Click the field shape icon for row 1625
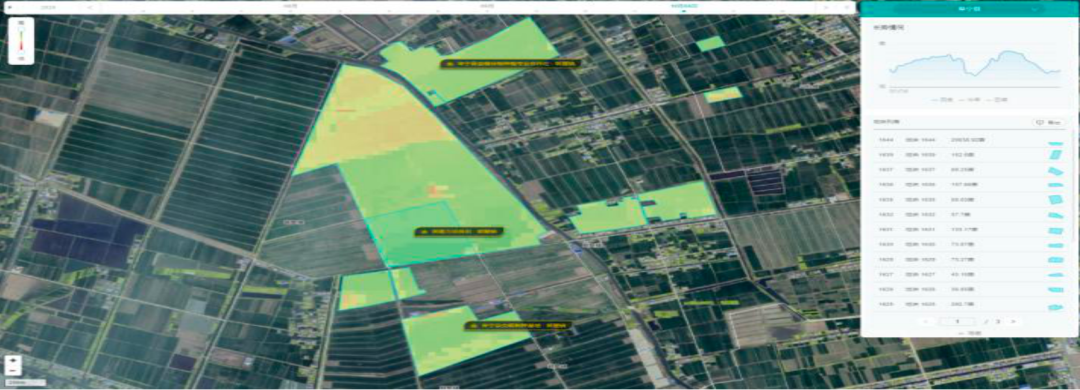 pyautogui.click(x=1055, y=306)
